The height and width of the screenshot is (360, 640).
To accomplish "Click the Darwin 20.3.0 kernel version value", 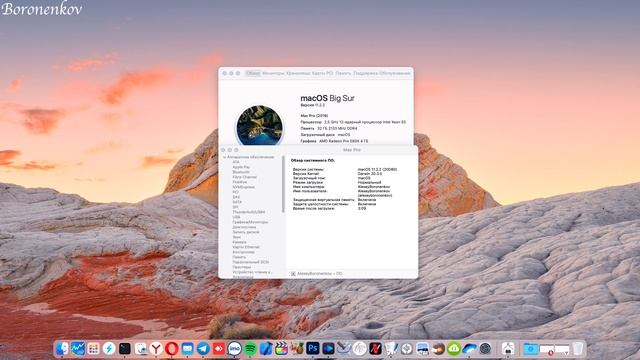I will click(x=370, y=173).
